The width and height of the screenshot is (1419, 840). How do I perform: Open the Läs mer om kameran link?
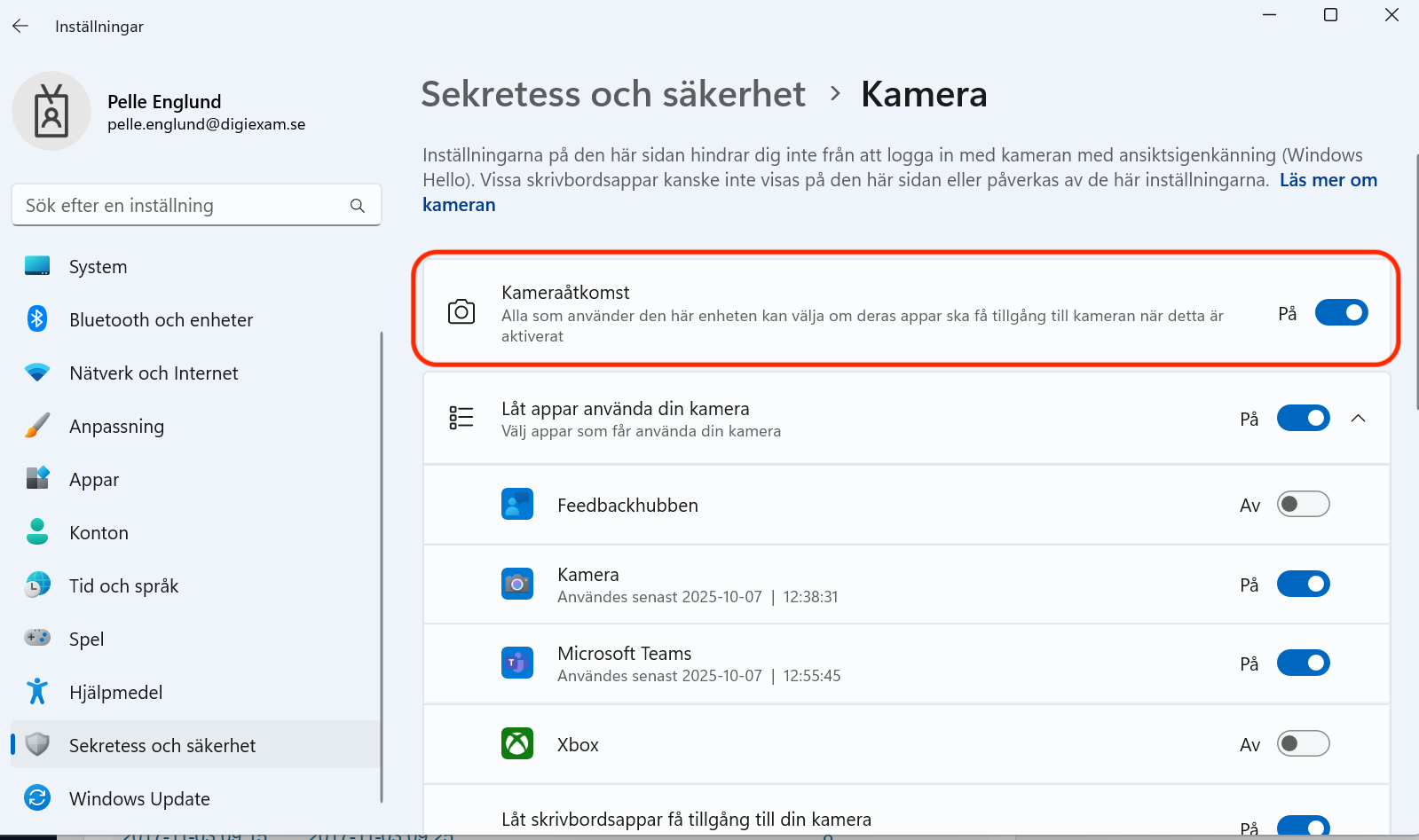tap(1328, 180)
